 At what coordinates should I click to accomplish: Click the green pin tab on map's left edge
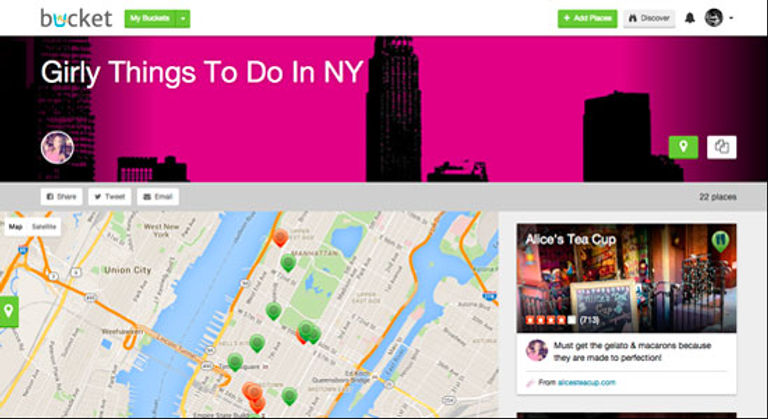coord(9,311)
